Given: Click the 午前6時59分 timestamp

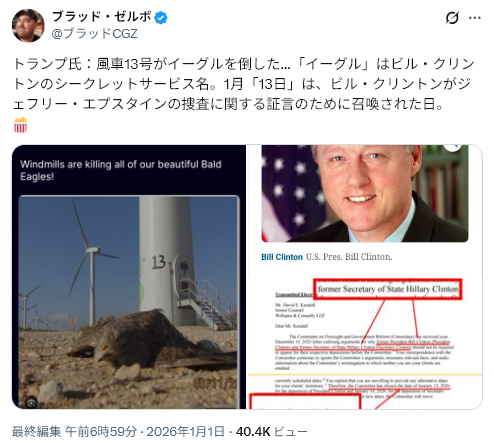Looking at the screenshot, I should [101, 432].
